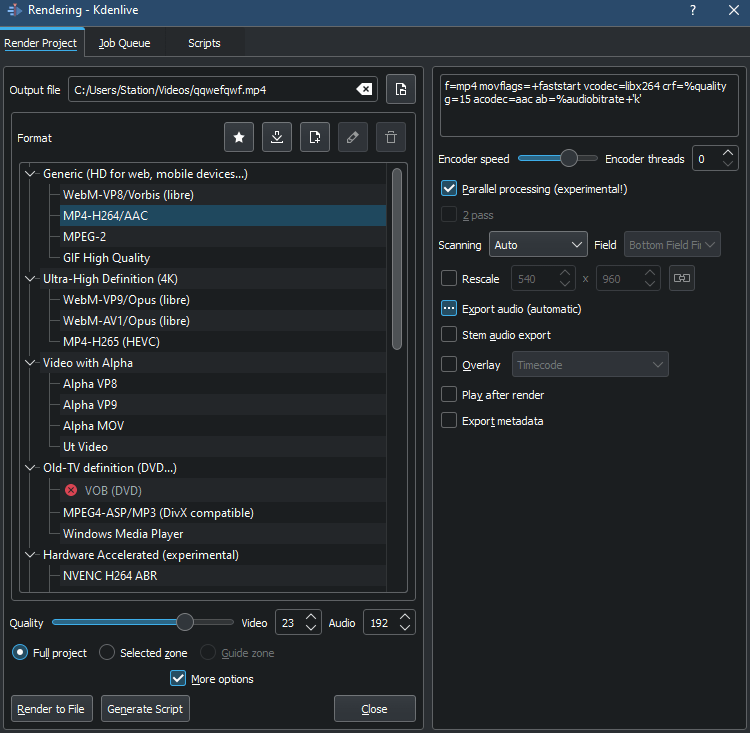
Task: Enable Export metadata checkbox
Action: [449, 421]
